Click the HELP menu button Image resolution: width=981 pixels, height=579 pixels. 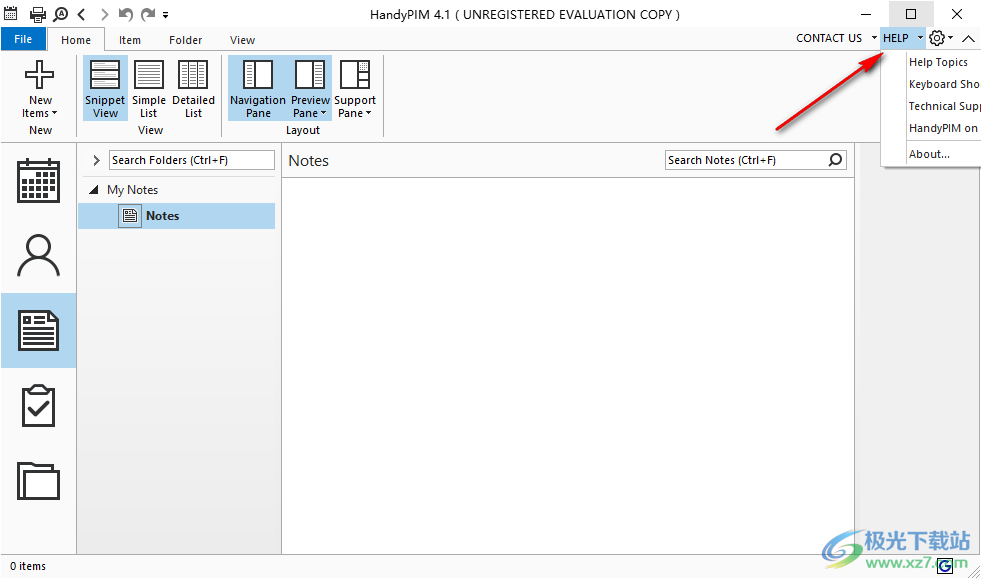coord(896,38)
